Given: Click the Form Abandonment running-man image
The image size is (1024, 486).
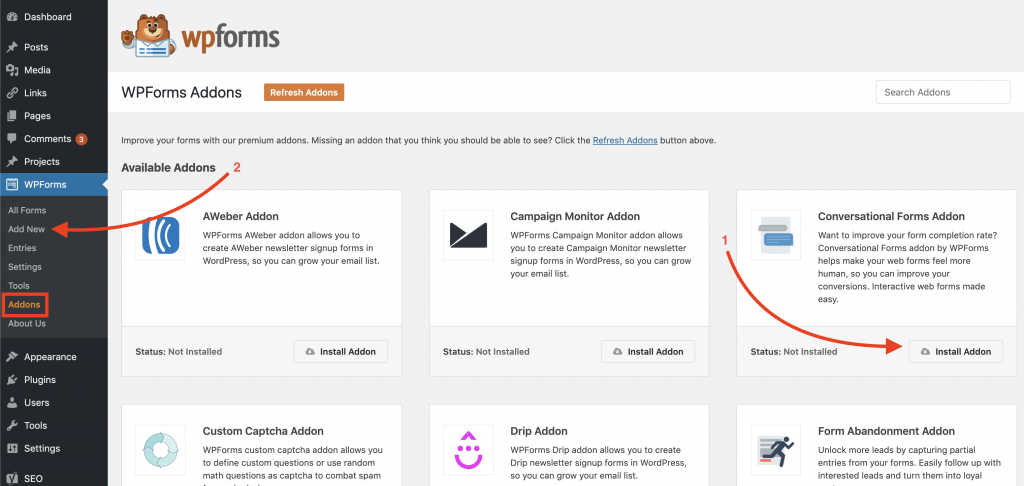Looking at the screenshot, I should (776, 450).
